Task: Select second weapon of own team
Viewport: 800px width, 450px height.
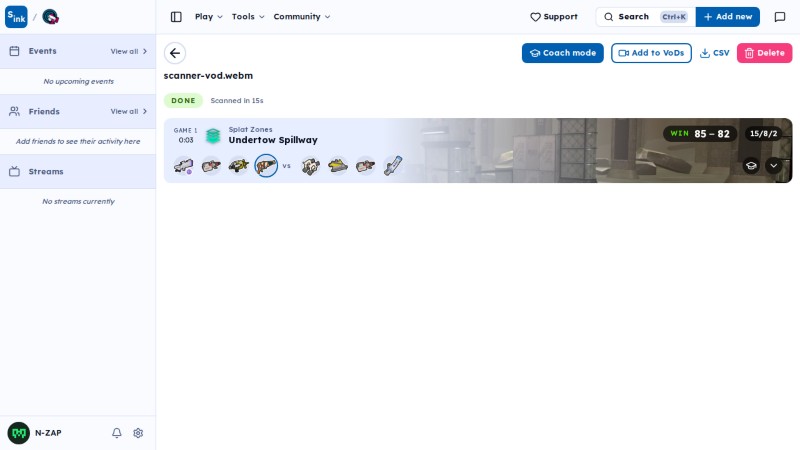Action: 211,166
